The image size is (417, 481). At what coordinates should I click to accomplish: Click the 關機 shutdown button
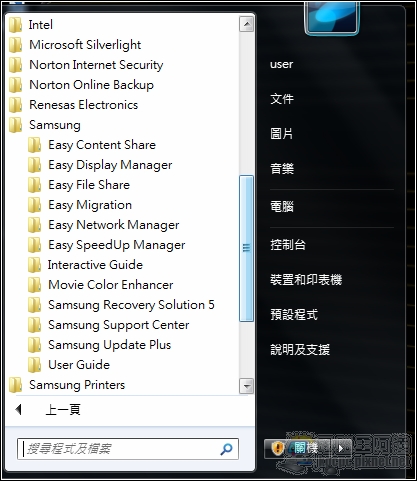tap(297, 448)
